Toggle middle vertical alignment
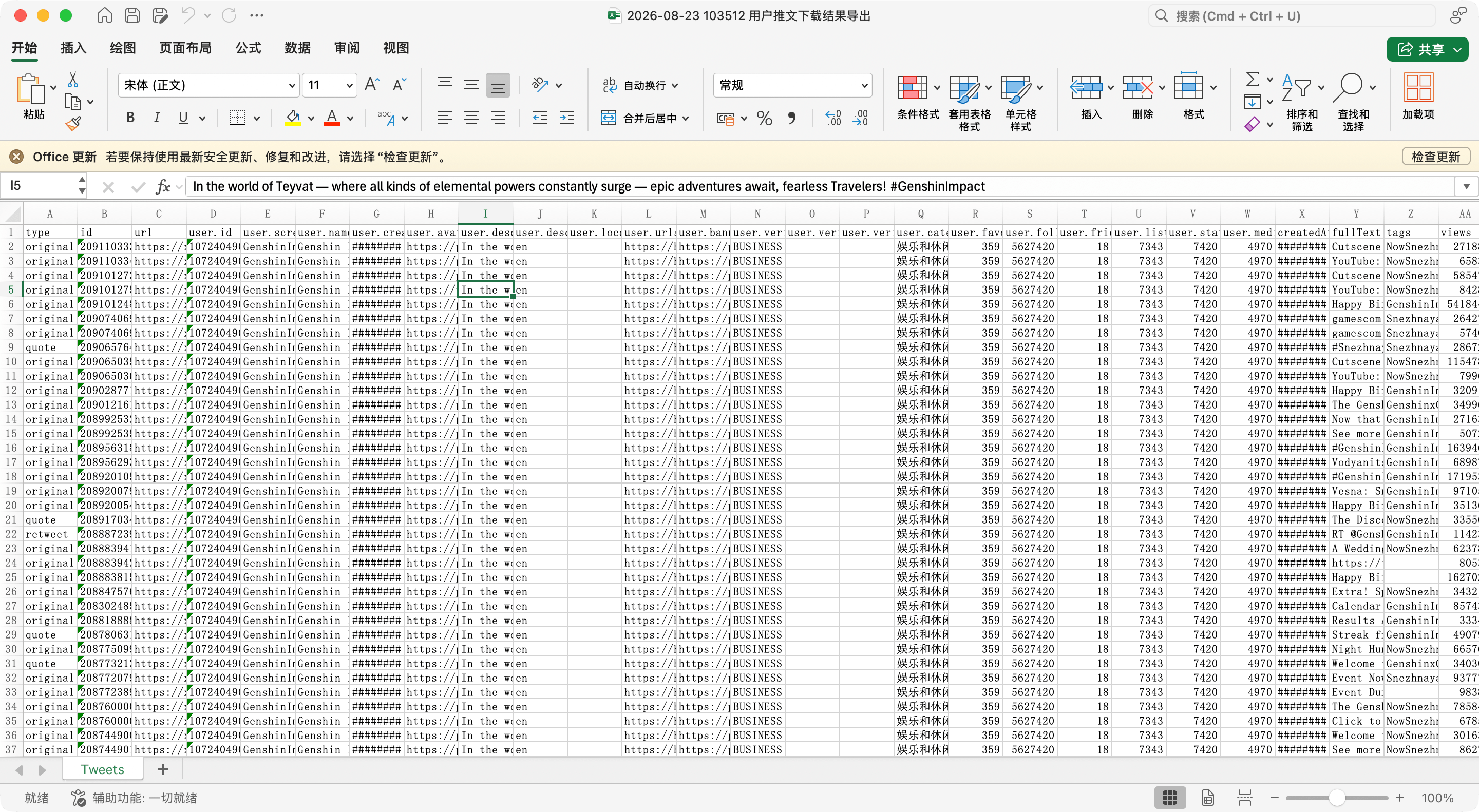The height and width of the screenshot is (812, 1479). (471, 85)
